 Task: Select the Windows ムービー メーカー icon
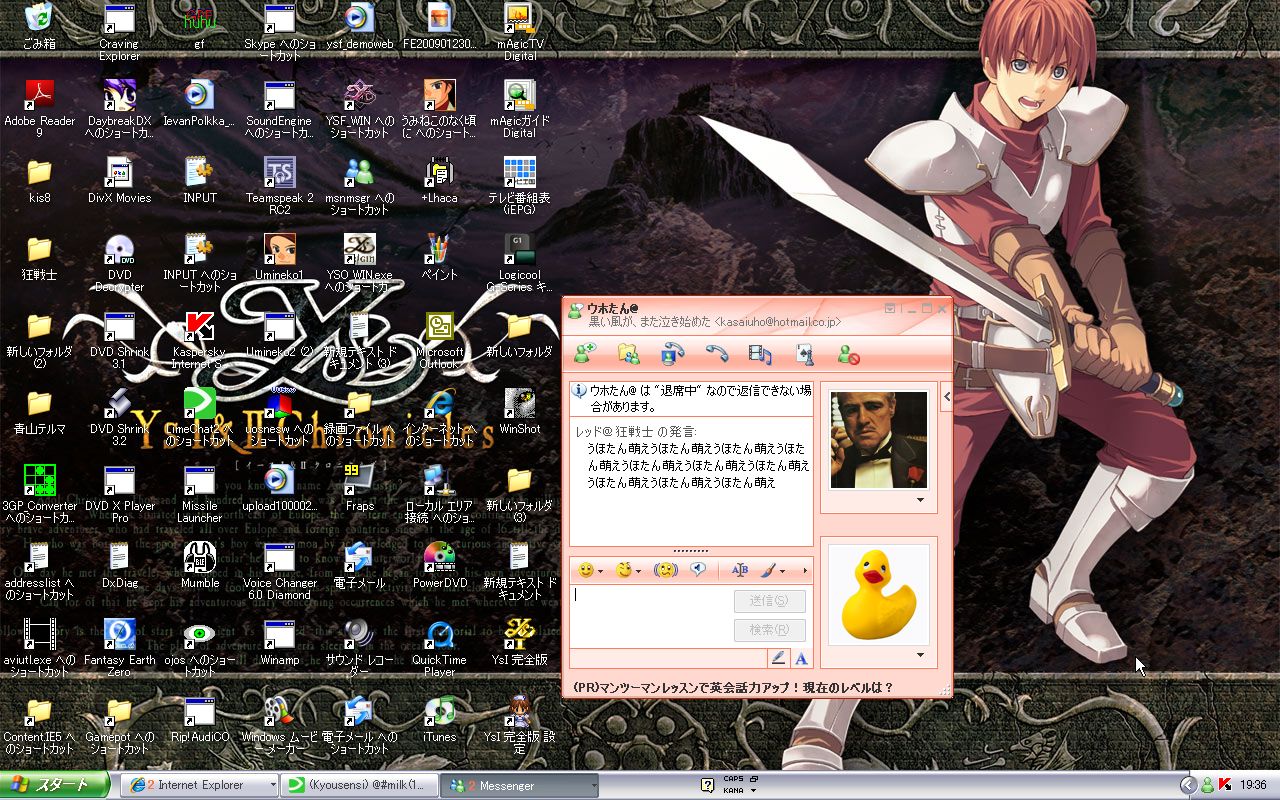point(279,725)
